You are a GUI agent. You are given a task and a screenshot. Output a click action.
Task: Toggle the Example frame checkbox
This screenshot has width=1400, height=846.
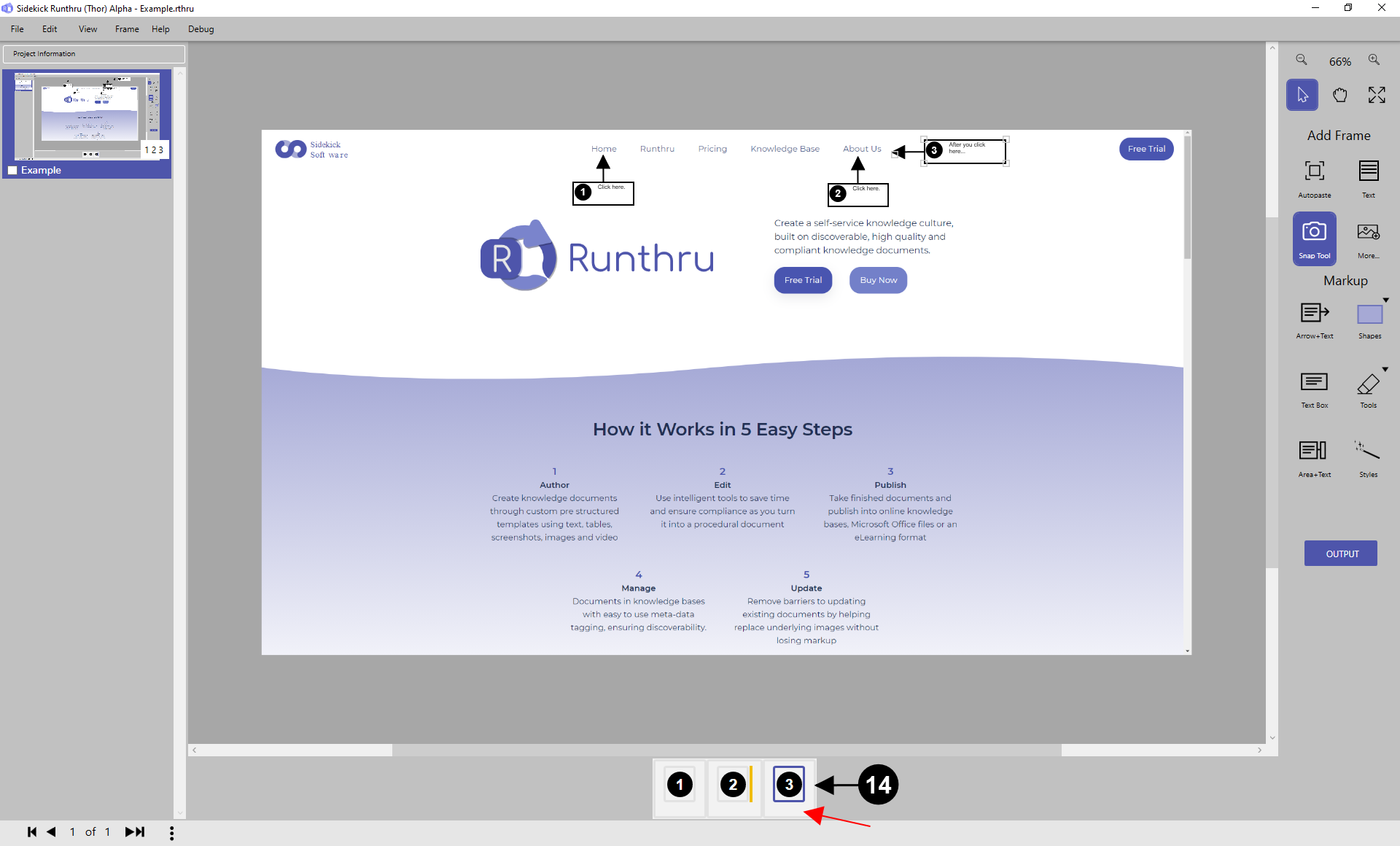(x=12, y=170)
